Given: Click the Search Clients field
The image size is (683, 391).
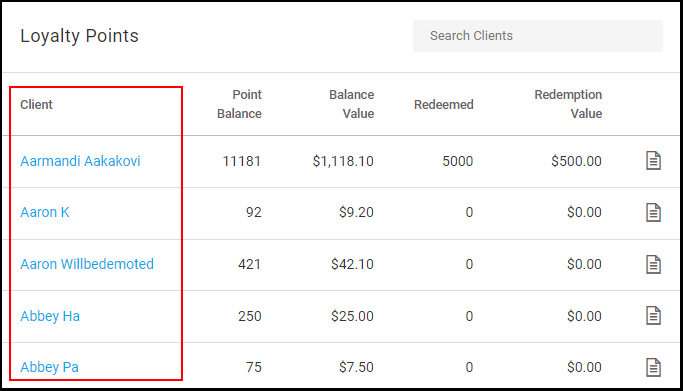Looking at the screenshot, I should [538, 36].
